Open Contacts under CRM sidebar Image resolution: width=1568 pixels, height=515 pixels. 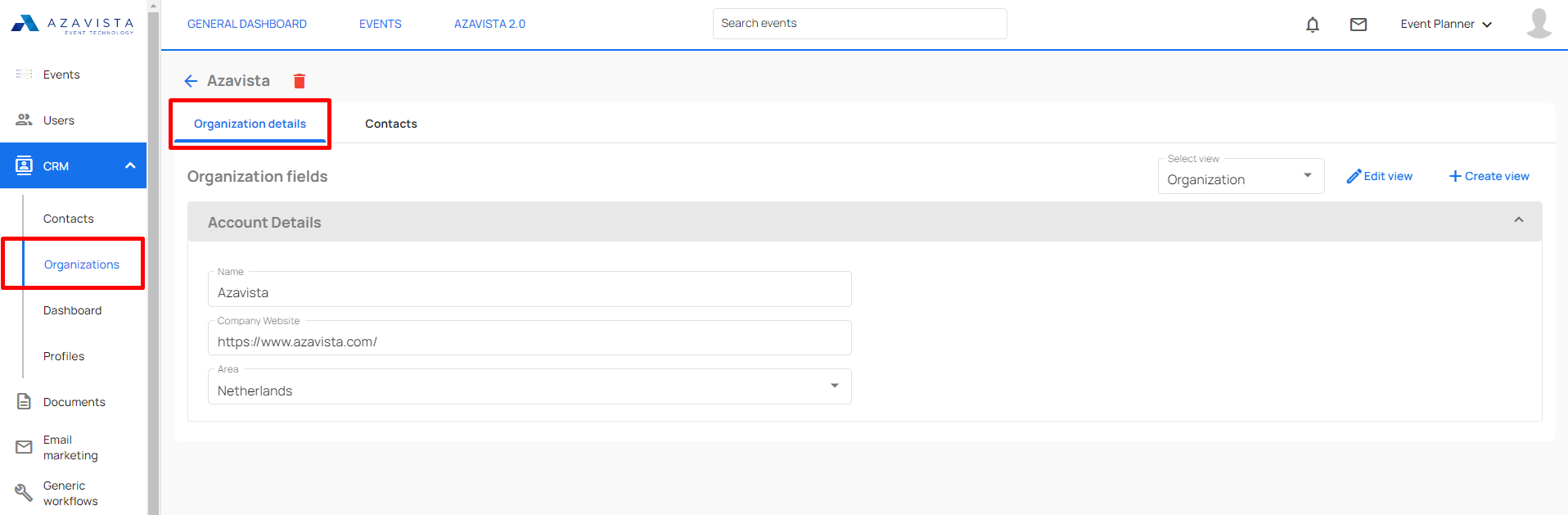69,219
